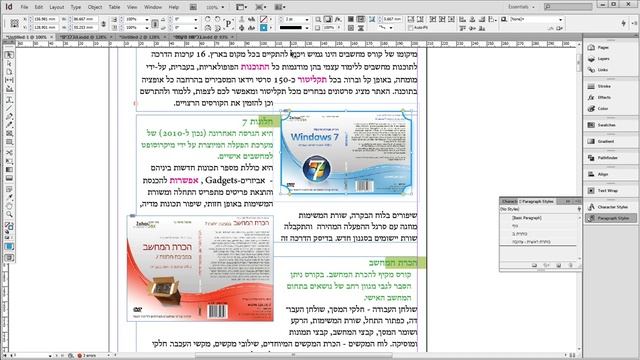The height and width of the screenshot is (360, 640).
Task: Open the Essentials workspace switcher
Action: [521, 7]
